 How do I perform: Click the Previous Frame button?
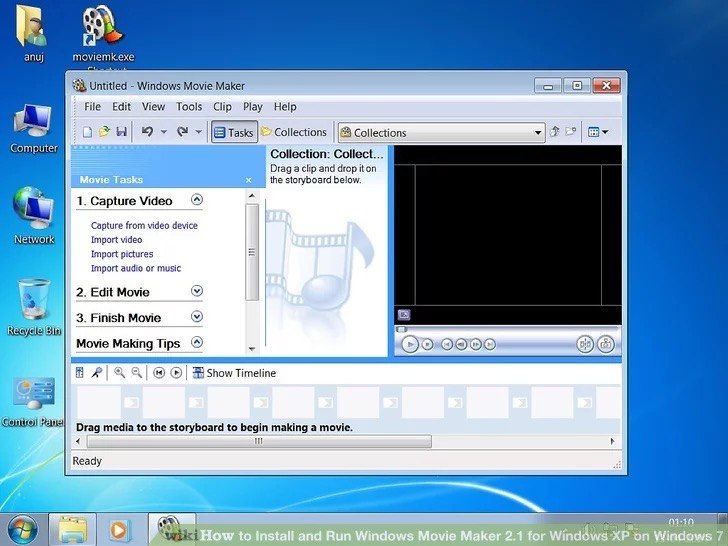461,344
